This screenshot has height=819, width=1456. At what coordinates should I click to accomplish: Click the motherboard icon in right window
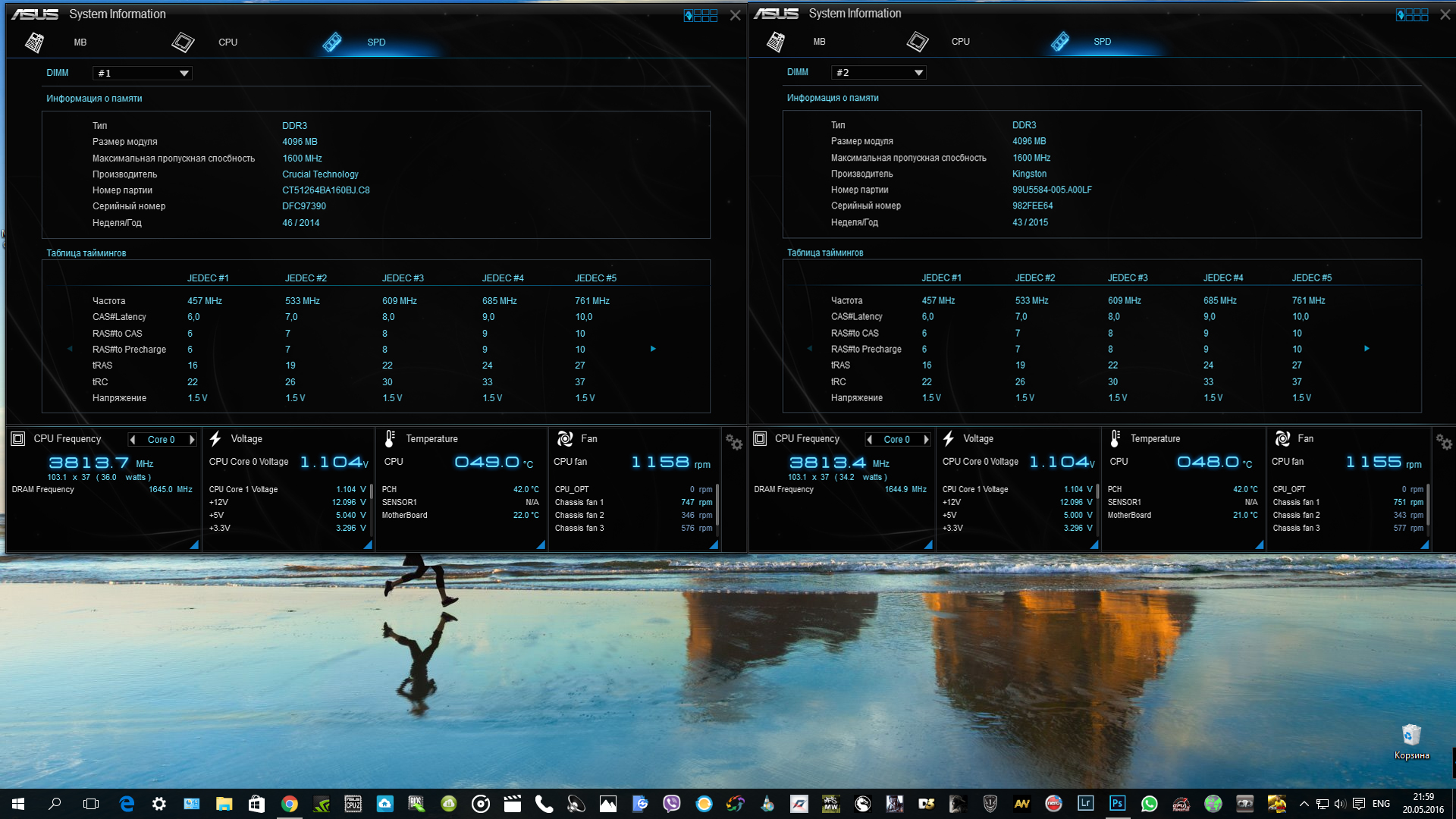(x=775, y=42)
